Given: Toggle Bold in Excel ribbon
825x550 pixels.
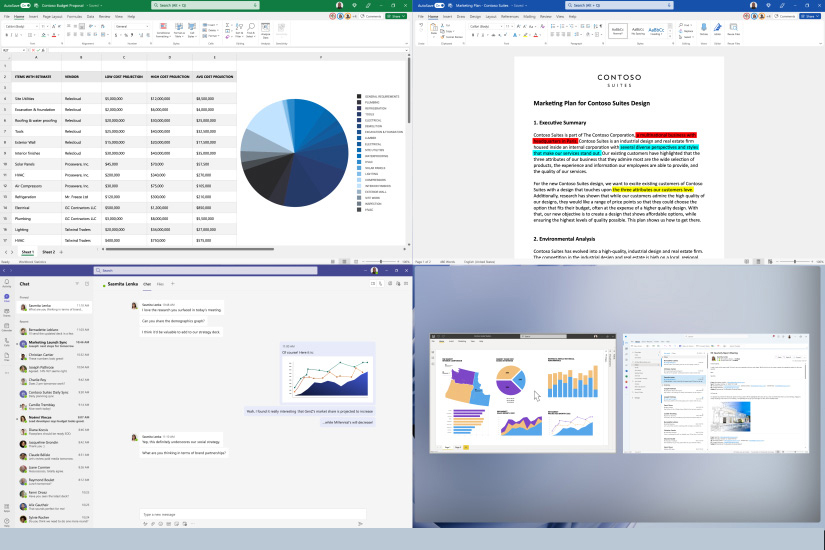Looking at the screenshot, I should tap(7, 35).
